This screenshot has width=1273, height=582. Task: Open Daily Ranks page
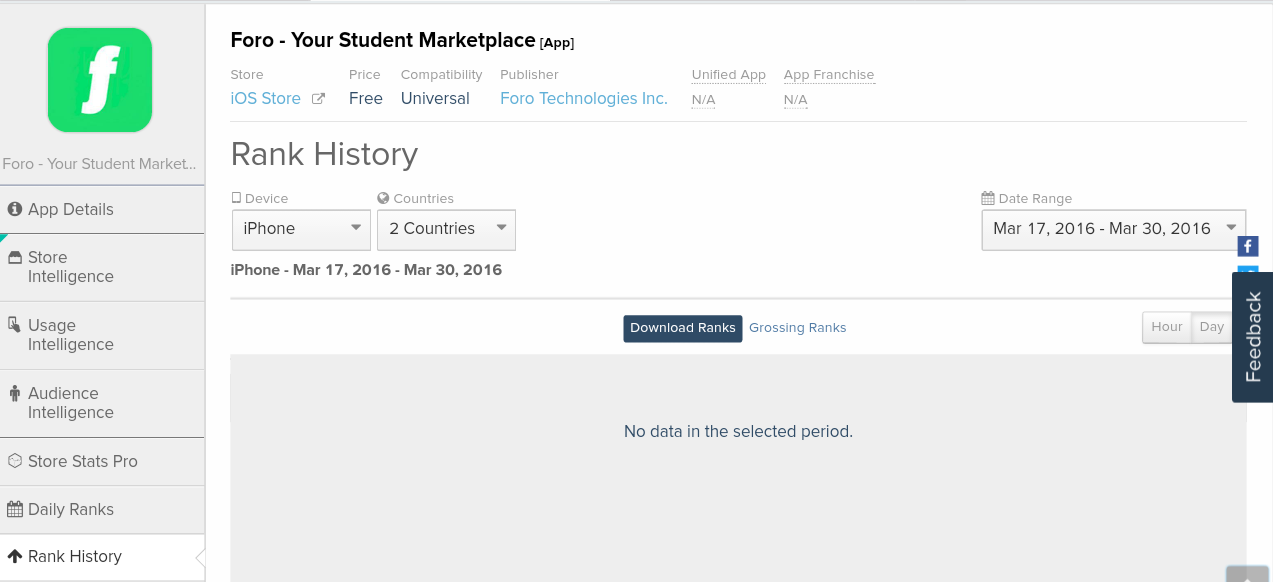(x=70, y=509)
